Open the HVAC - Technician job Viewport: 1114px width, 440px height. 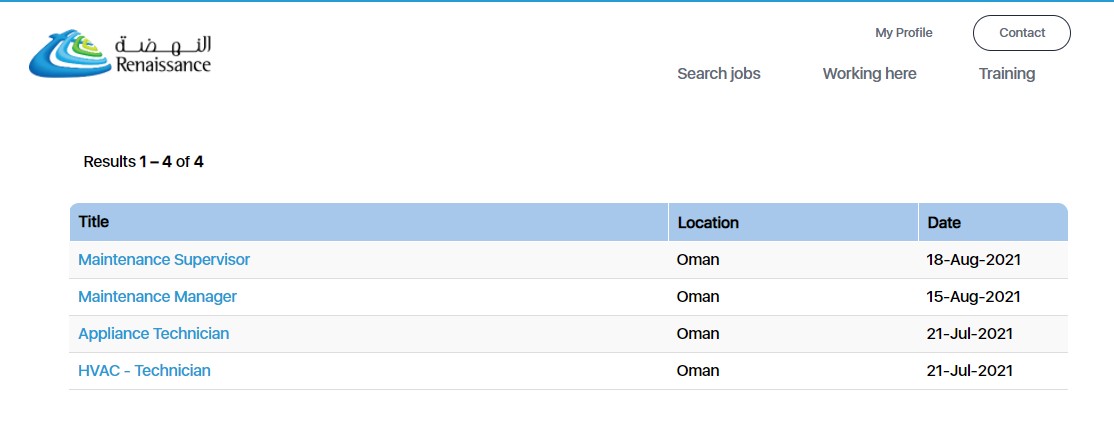144,370
